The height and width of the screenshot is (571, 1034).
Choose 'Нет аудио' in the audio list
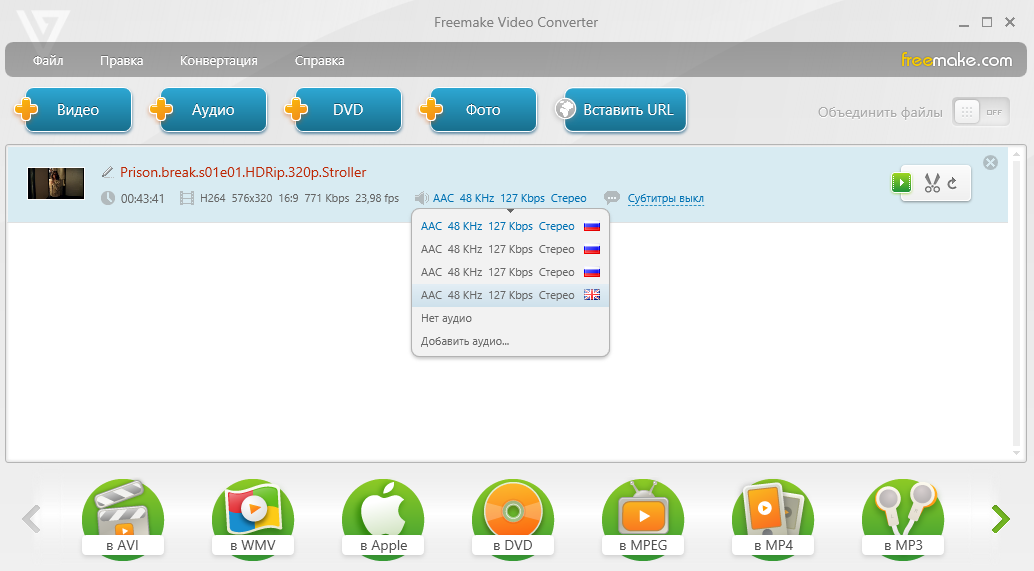(x=446, y=318)
